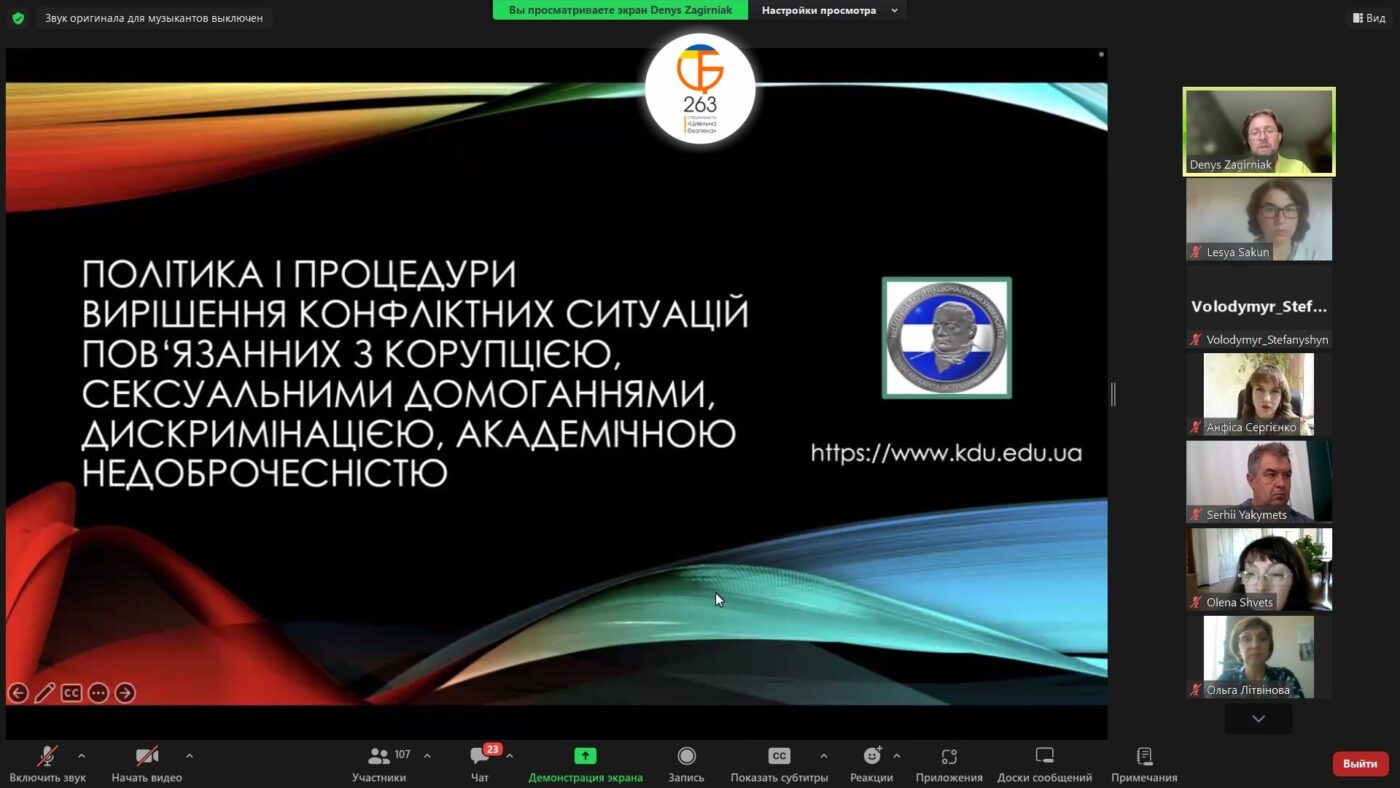Expand video options caret beside camera
Screen dimensions: 1400x788
pyautogui.click(x=190, y=756)
